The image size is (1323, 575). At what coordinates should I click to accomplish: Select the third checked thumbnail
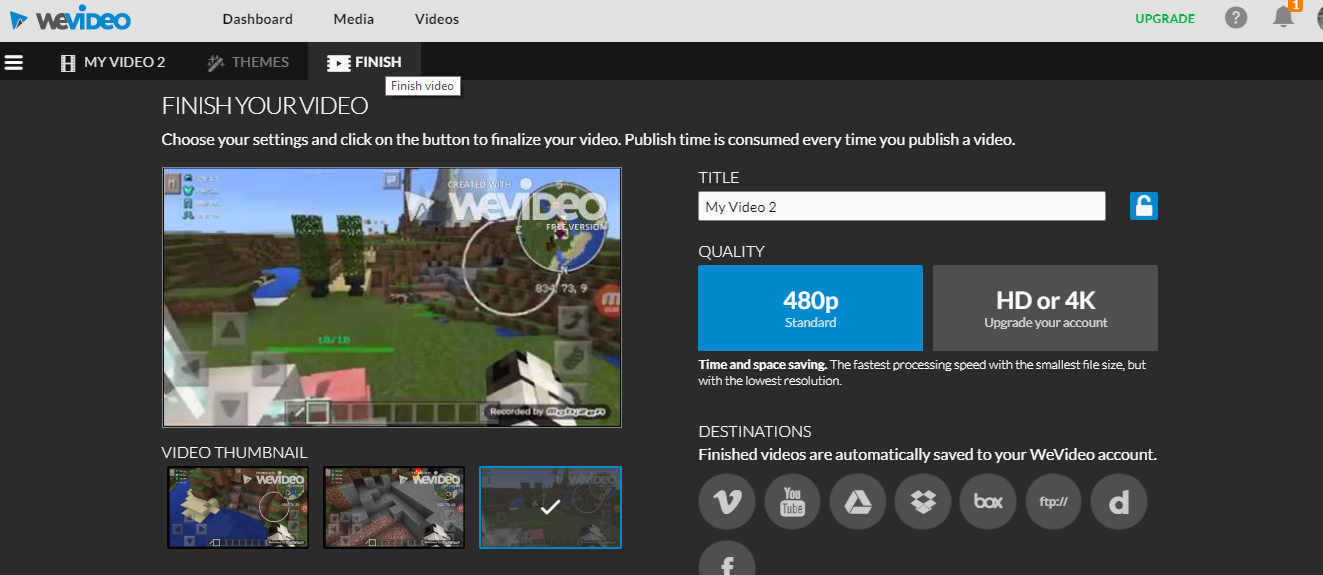coord(550,507)
